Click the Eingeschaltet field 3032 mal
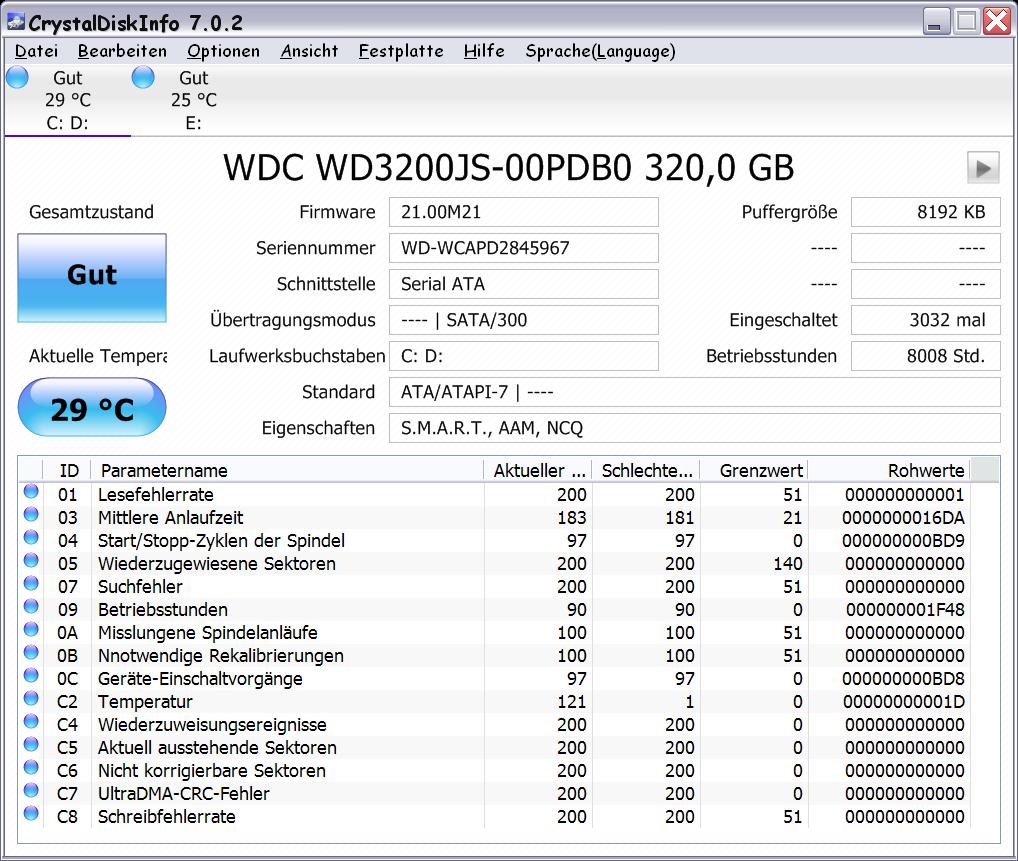Screen dimensions: 1018x861 pos(926,320)
